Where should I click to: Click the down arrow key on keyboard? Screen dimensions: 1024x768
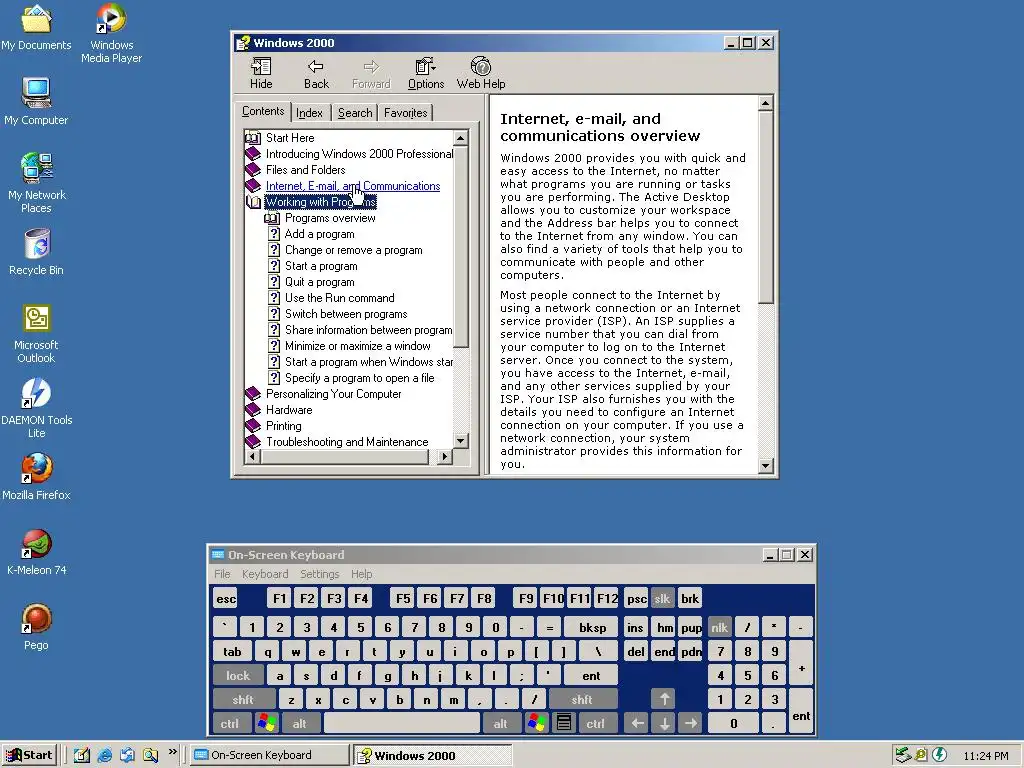664,724
